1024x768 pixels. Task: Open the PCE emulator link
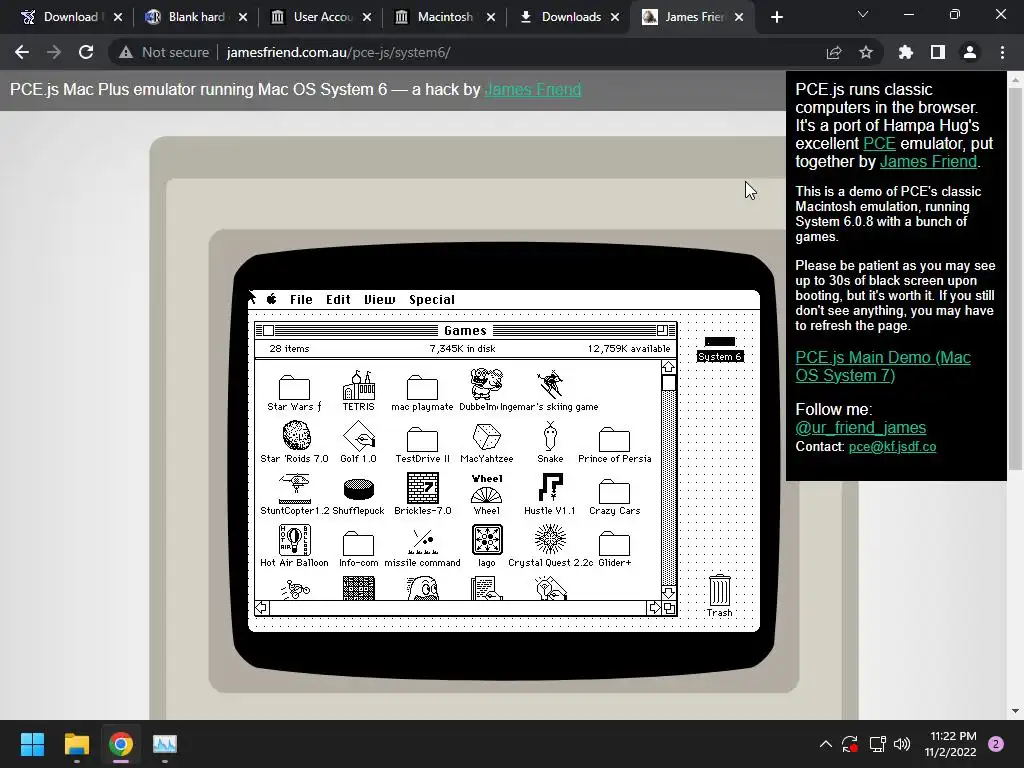point(879,144)
